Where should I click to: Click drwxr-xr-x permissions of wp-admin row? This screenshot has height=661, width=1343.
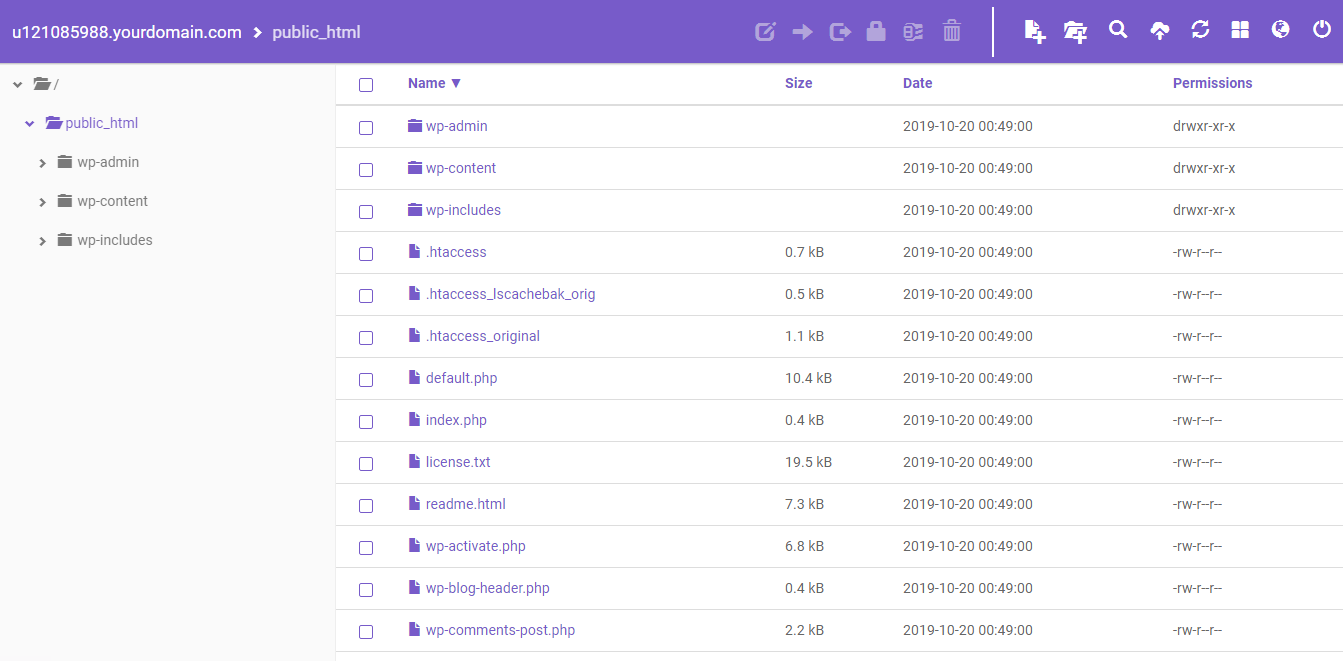click(1204, 126)
